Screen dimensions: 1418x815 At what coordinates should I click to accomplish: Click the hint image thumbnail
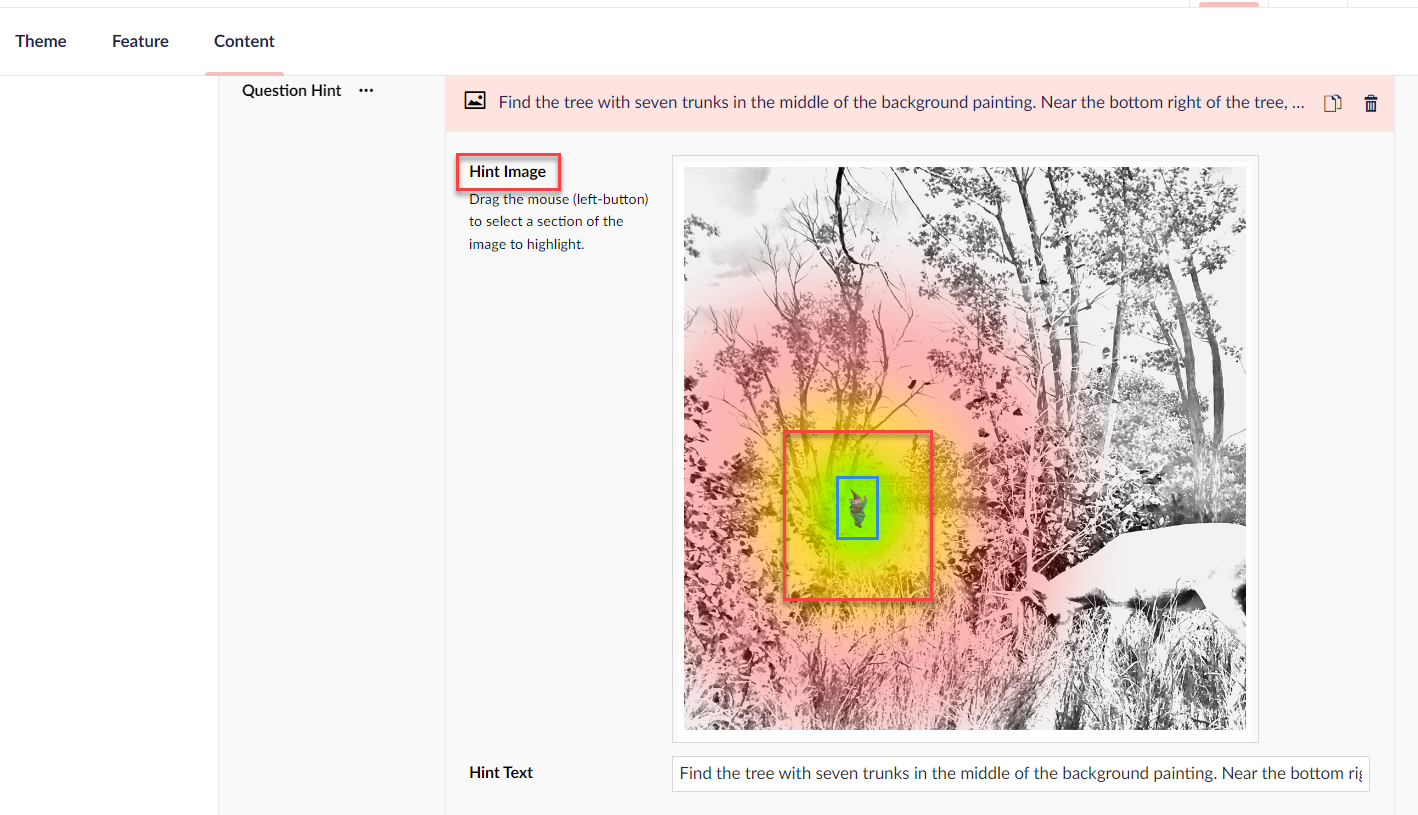pyautogui.click(x=965, y=448)
